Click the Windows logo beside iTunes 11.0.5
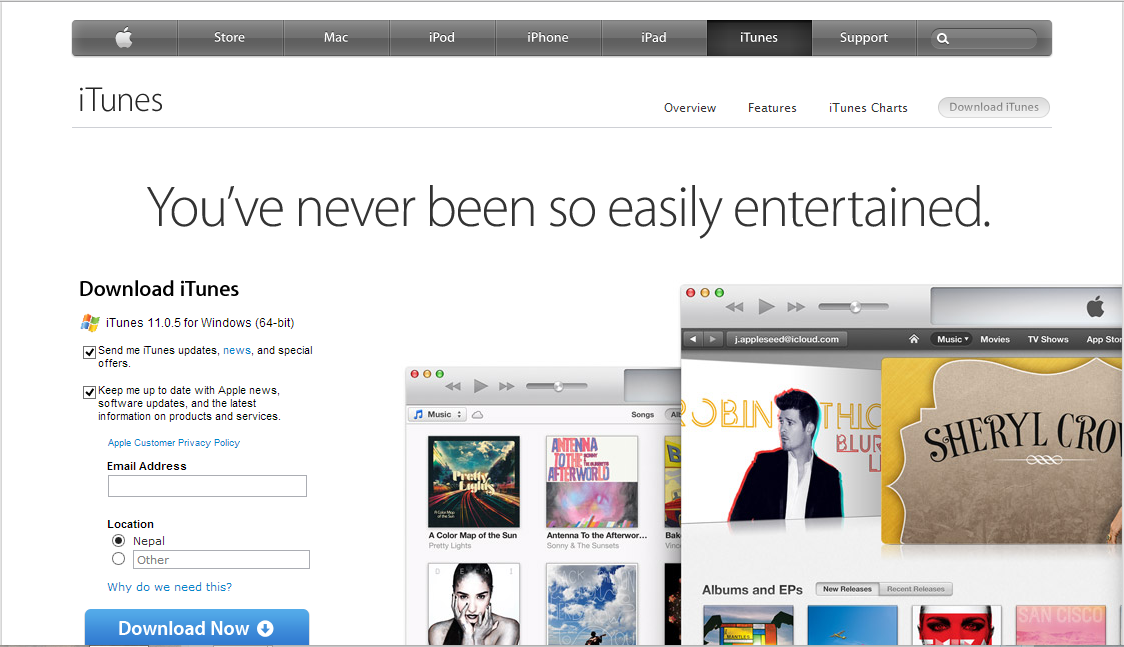This screenshot has width=1124, height=647. (x=90, y=322)
